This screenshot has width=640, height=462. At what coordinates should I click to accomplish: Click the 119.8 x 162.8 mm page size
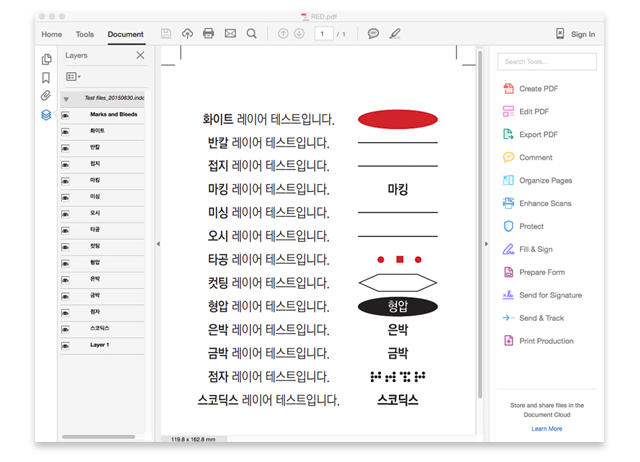tap(193, 439)
